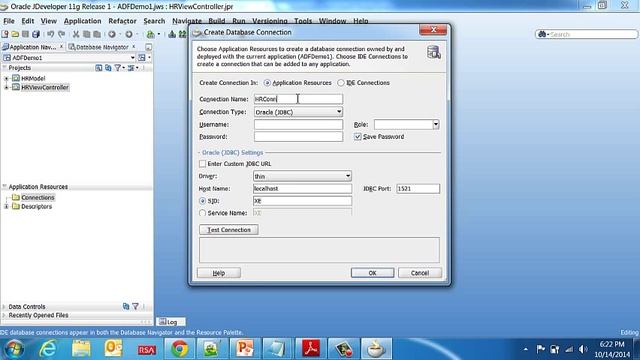Viewport: 640px width, 360px height.
Task: Open the Edit menu
Action: point(28,21)
